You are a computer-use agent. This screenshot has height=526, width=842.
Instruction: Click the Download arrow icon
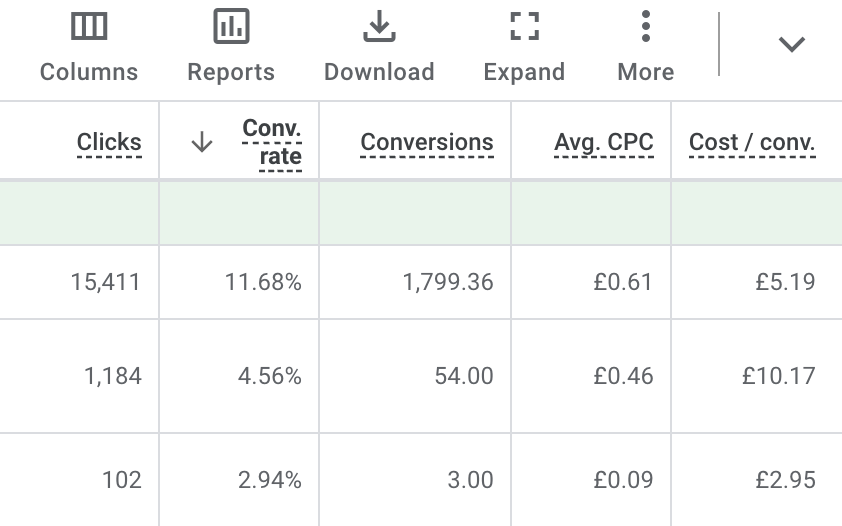[379, 26]
